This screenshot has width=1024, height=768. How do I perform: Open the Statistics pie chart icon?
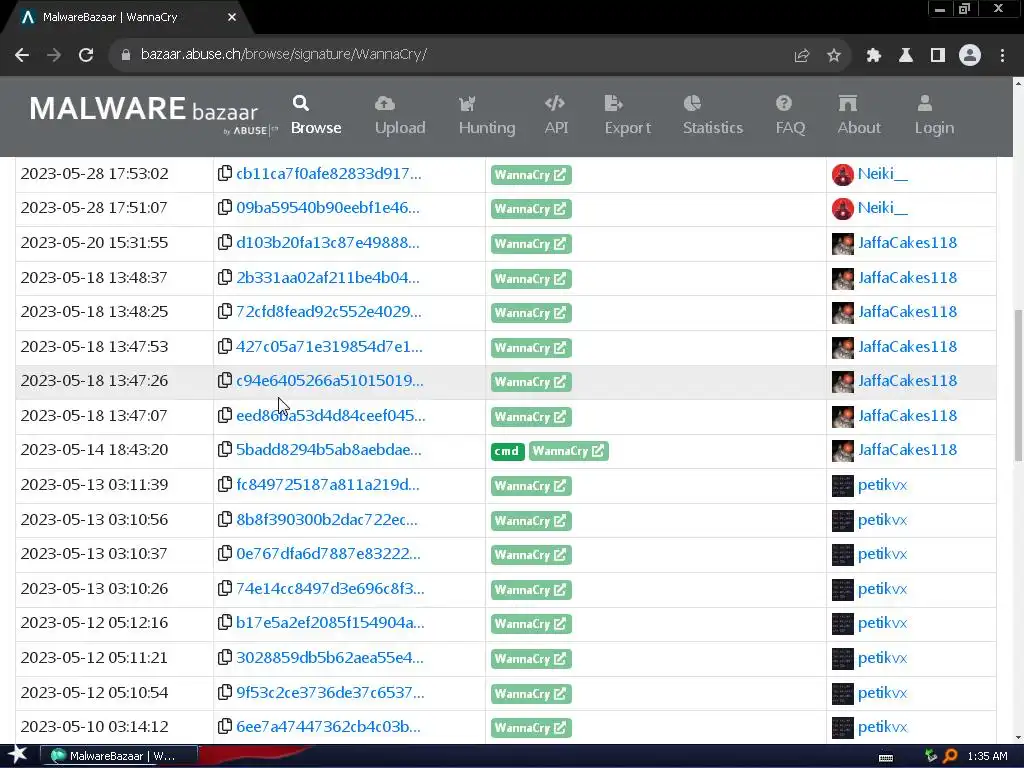(x=692, y=103)
